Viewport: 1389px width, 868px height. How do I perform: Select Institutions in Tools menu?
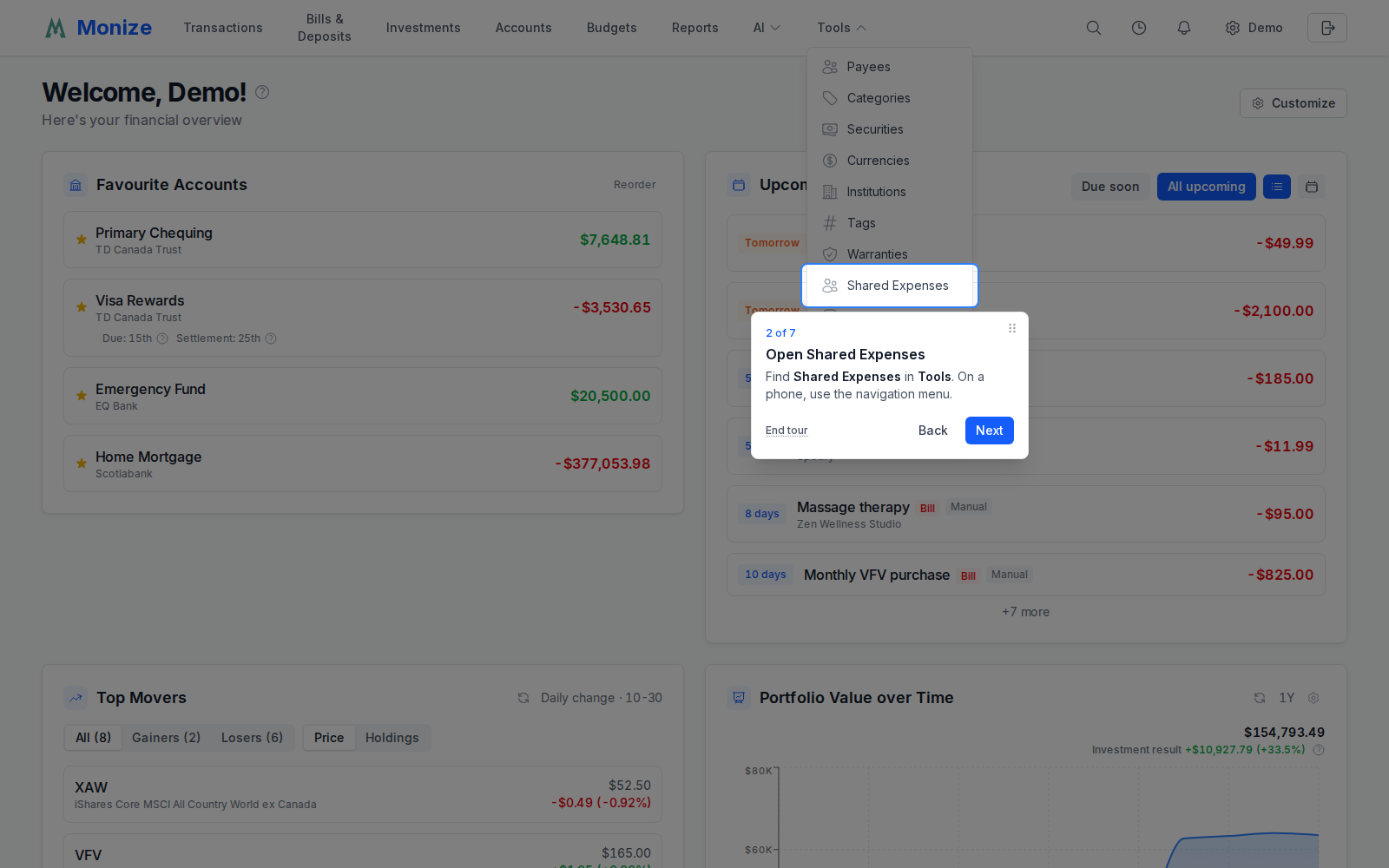(890, 192)
